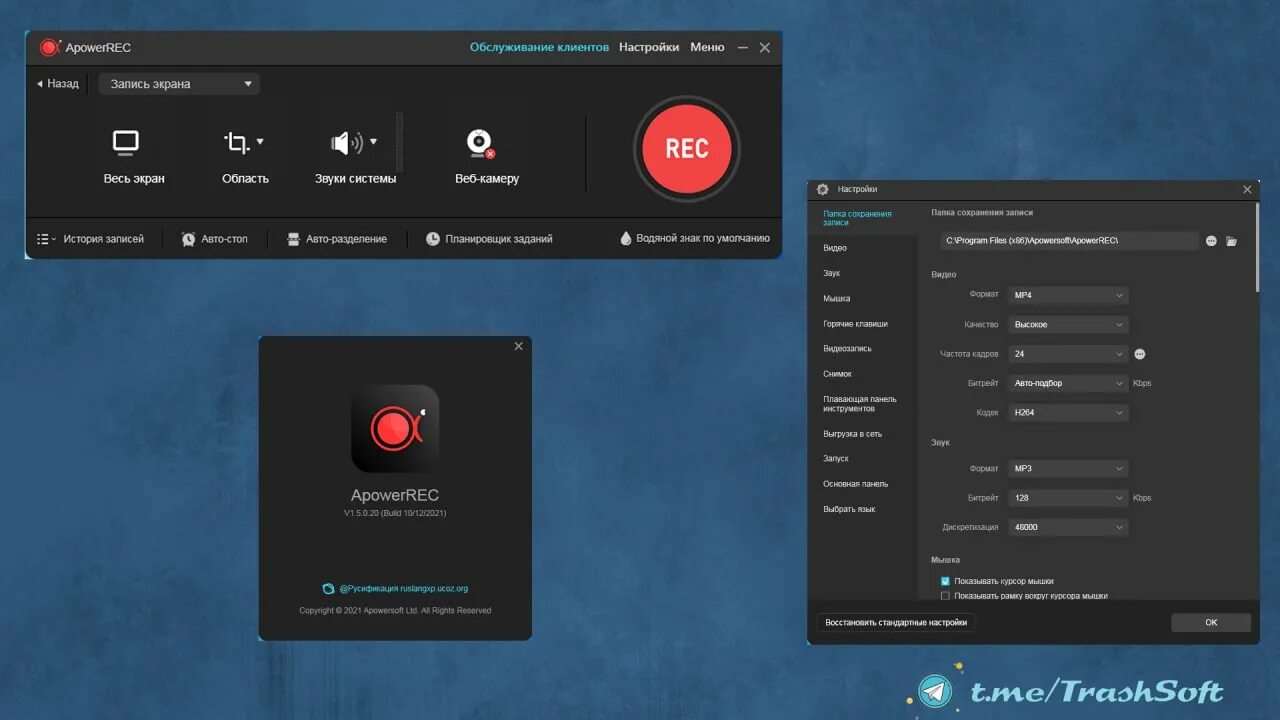Screen dimensions: 1280x720
Task: Open the video Format MP4 dropdown
Action: pyautogui.click(x=1068, y=295)
